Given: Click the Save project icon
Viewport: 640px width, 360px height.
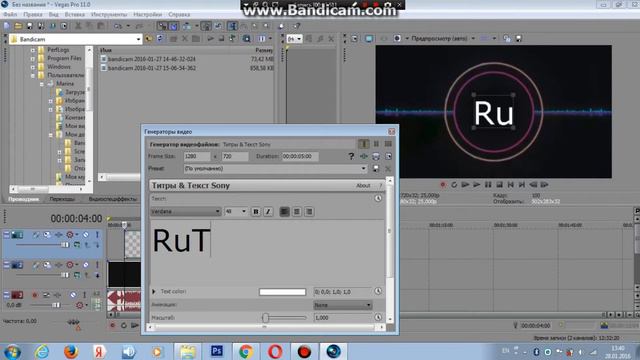Looking at the screenshot, I should coord(29,26).
